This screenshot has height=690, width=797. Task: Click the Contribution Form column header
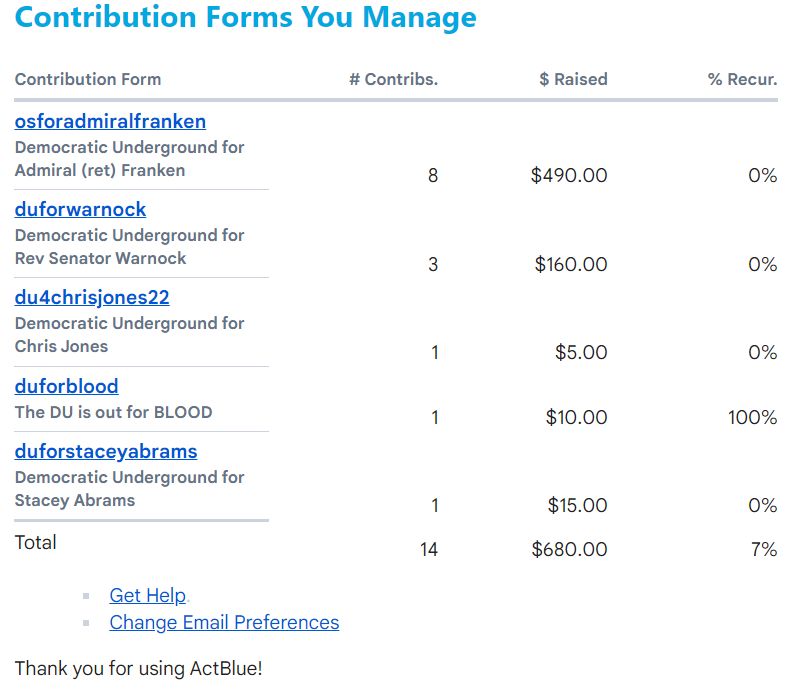click(88, 80)
